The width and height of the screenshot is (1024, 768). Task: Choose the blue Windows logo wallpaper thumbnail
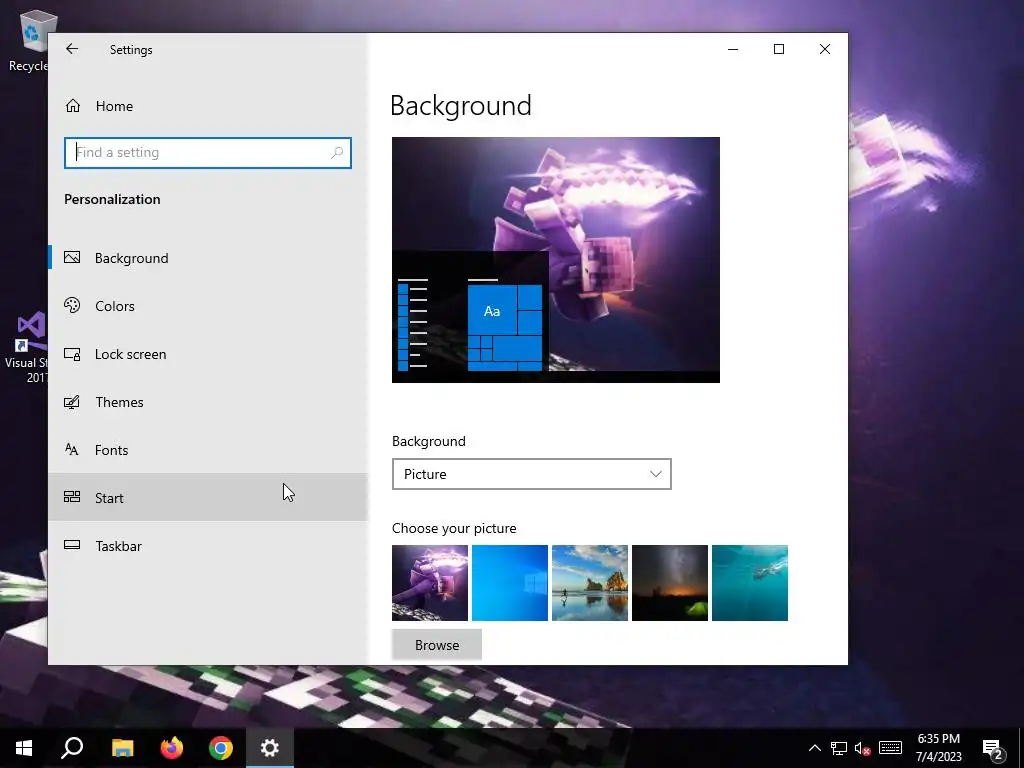[x=510, y=583]
